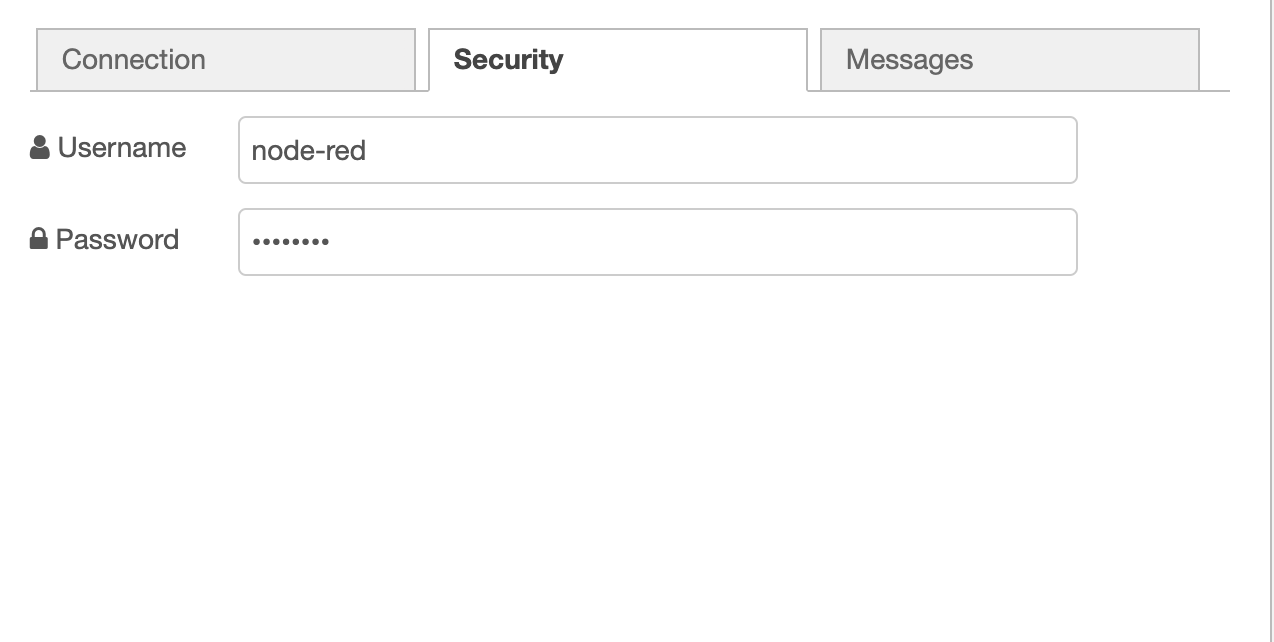Click the user silhouette icon beside Username
The image size is (1274, 642).
[40, 148]
